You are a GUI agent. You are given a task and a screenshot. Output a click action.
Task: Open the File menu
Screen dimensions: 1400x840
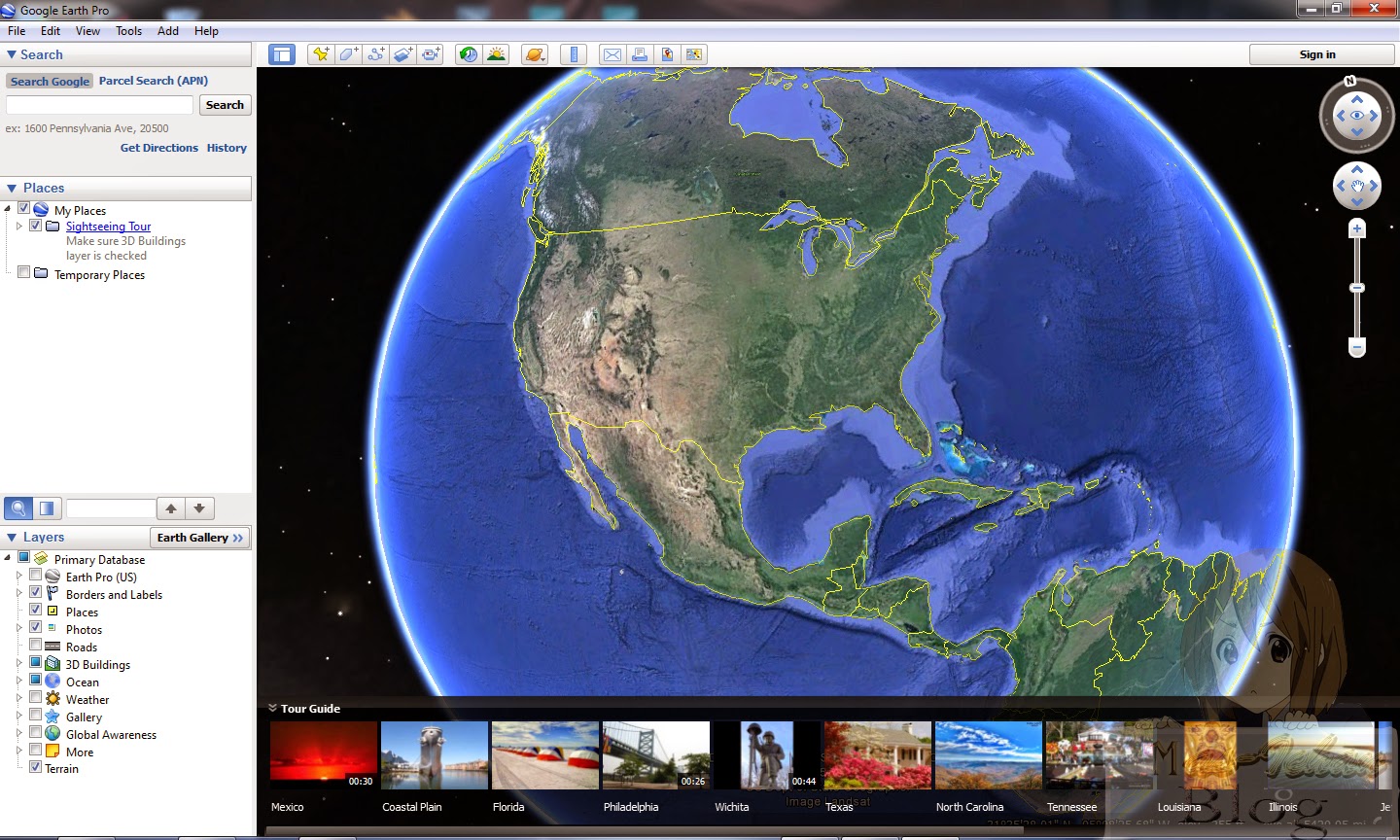pos(17,31)
